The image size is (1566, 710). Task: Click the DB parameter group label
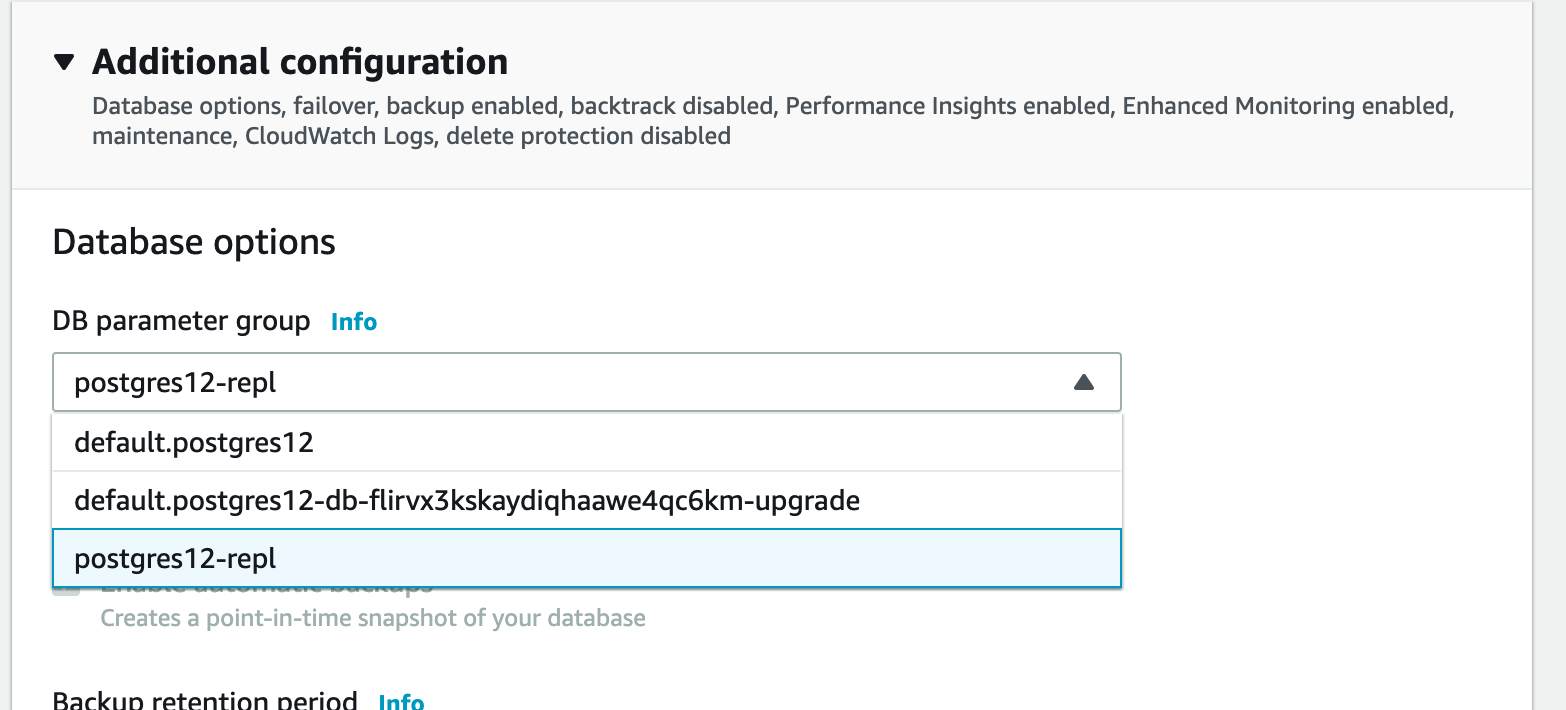(181, 322)
